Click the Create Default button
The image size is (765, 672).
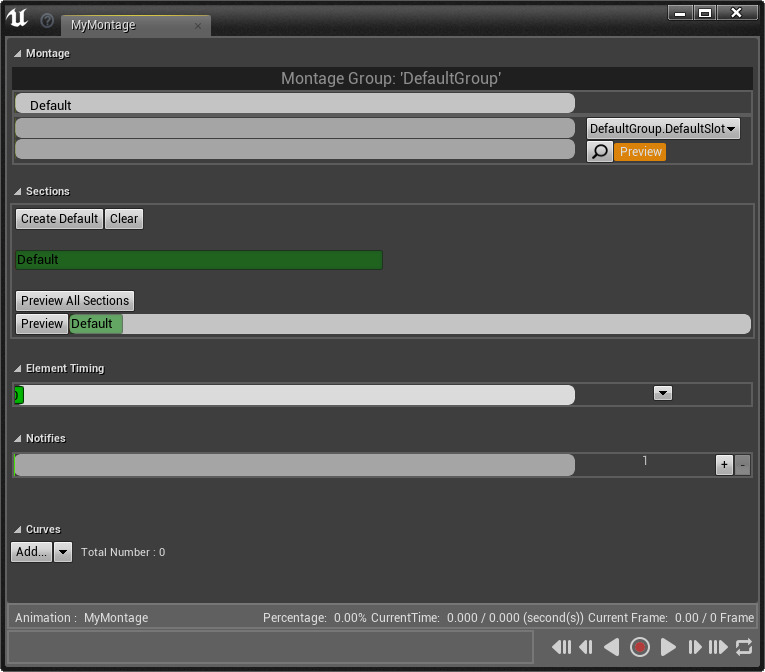click(60, 219)
